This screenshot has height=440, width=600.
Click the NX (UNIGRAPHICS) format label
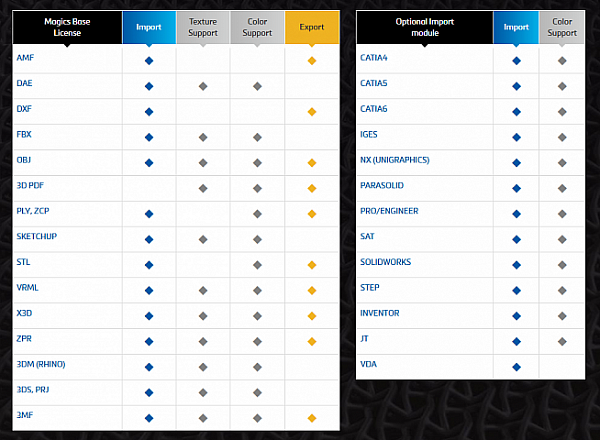coord(398,160)
